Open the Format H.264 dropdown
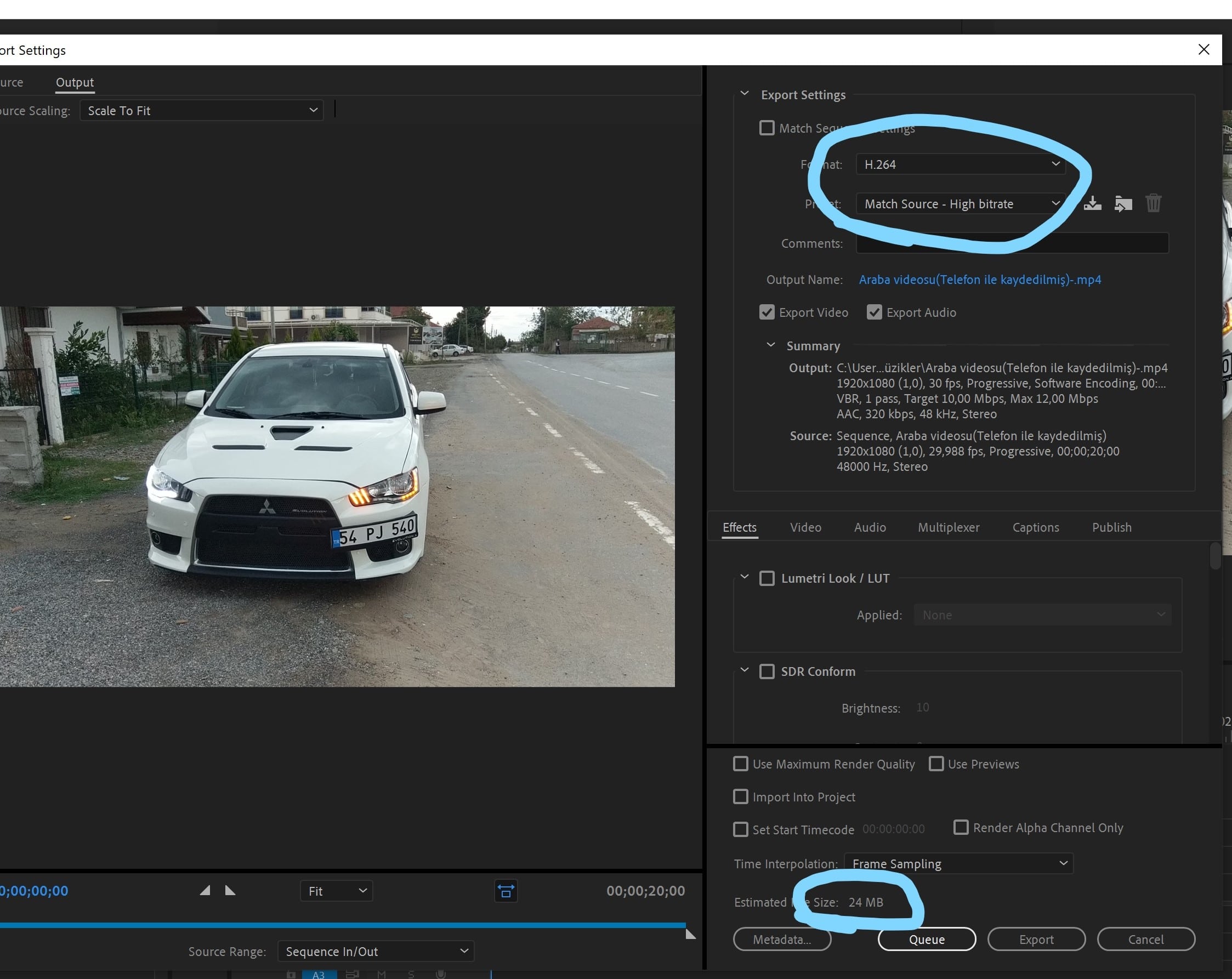1232x979 pixels. point(961,164)
